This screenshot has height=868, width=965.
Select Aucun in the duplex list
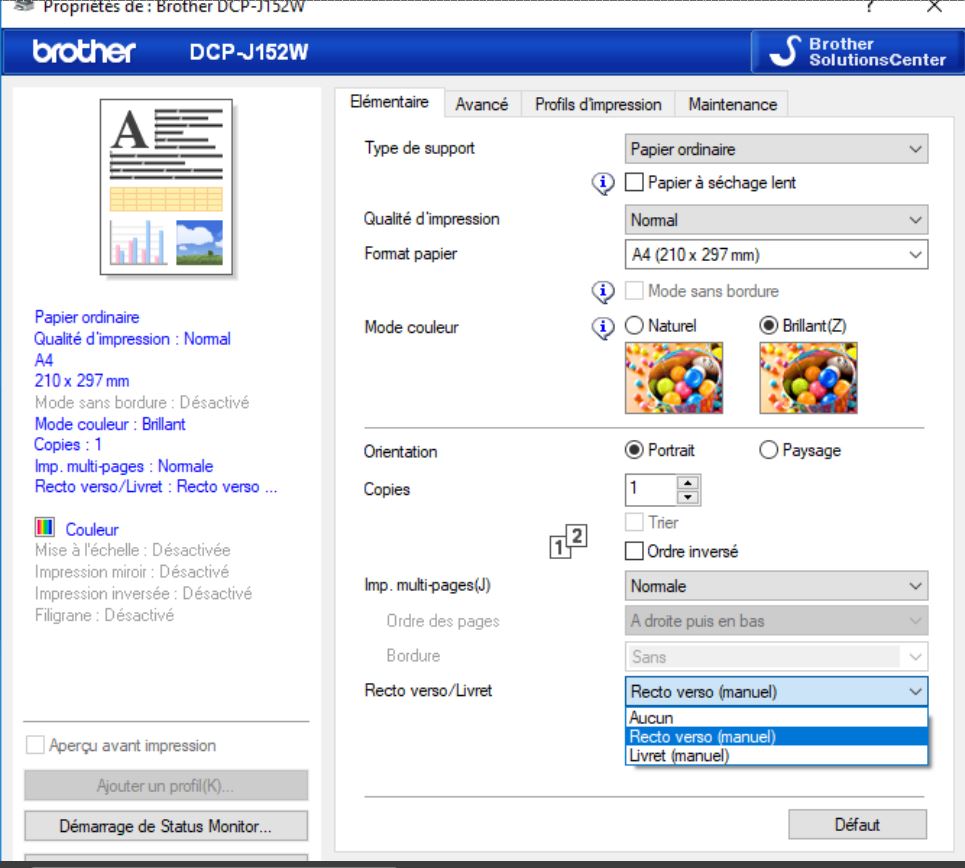pyautogui.click(x=776, y=718)
